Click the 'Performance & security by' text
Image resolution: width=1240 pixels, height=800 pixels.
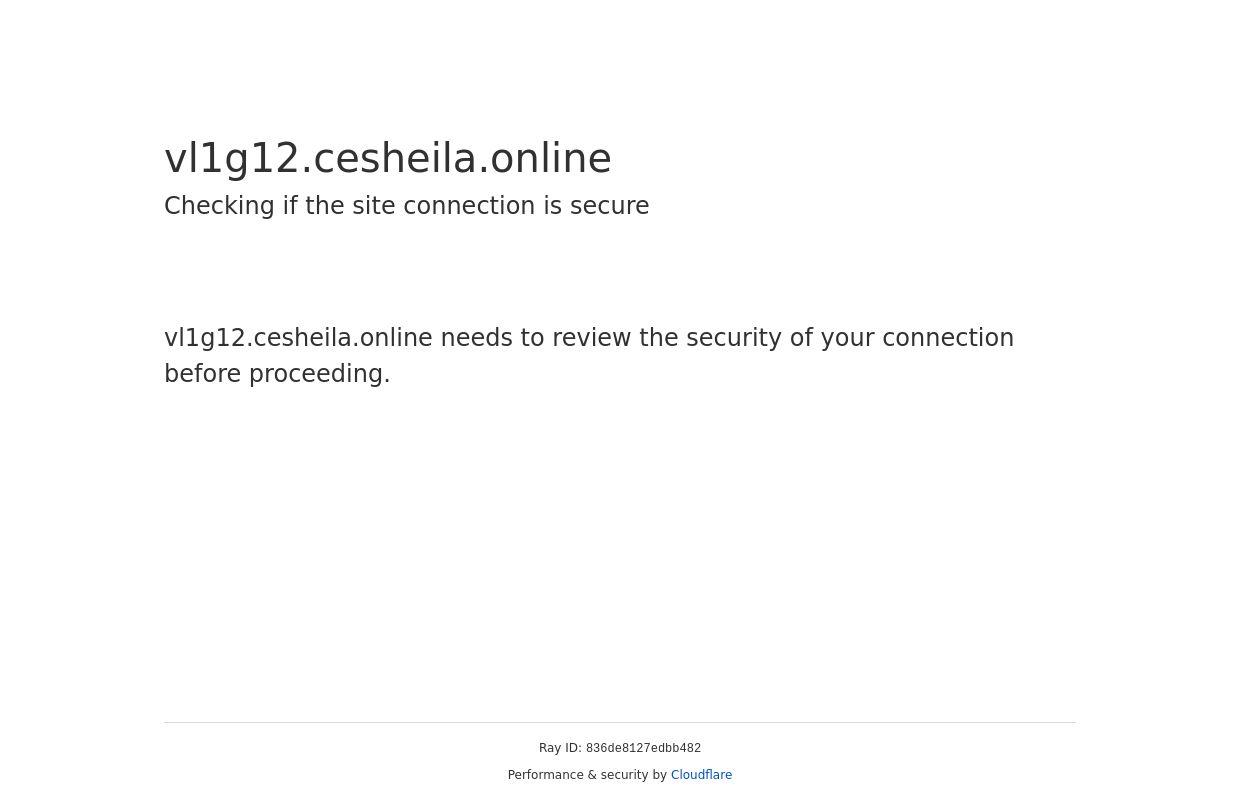click(587, 775)
